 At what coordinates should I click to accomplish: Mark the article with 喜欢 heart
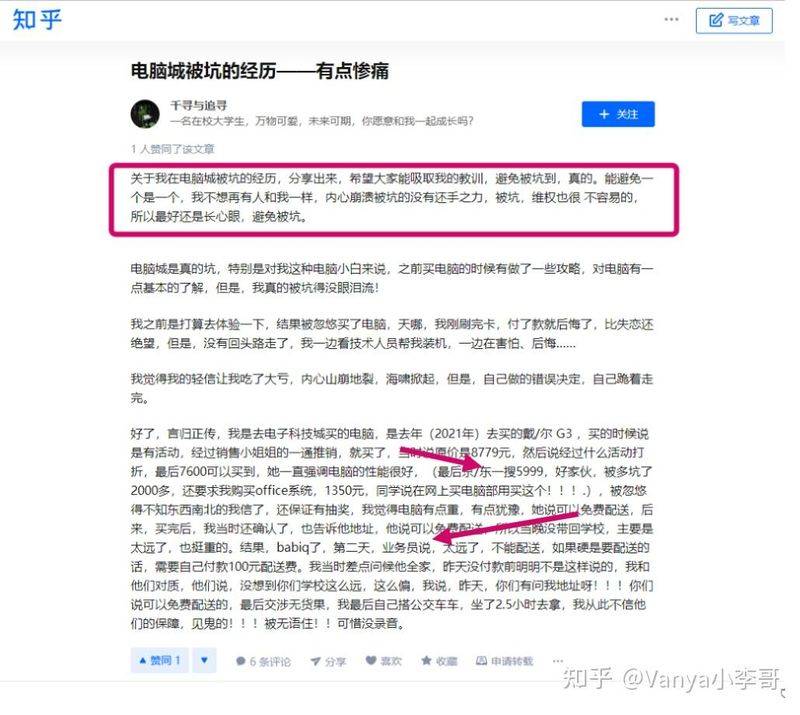(x=384, y=661)
